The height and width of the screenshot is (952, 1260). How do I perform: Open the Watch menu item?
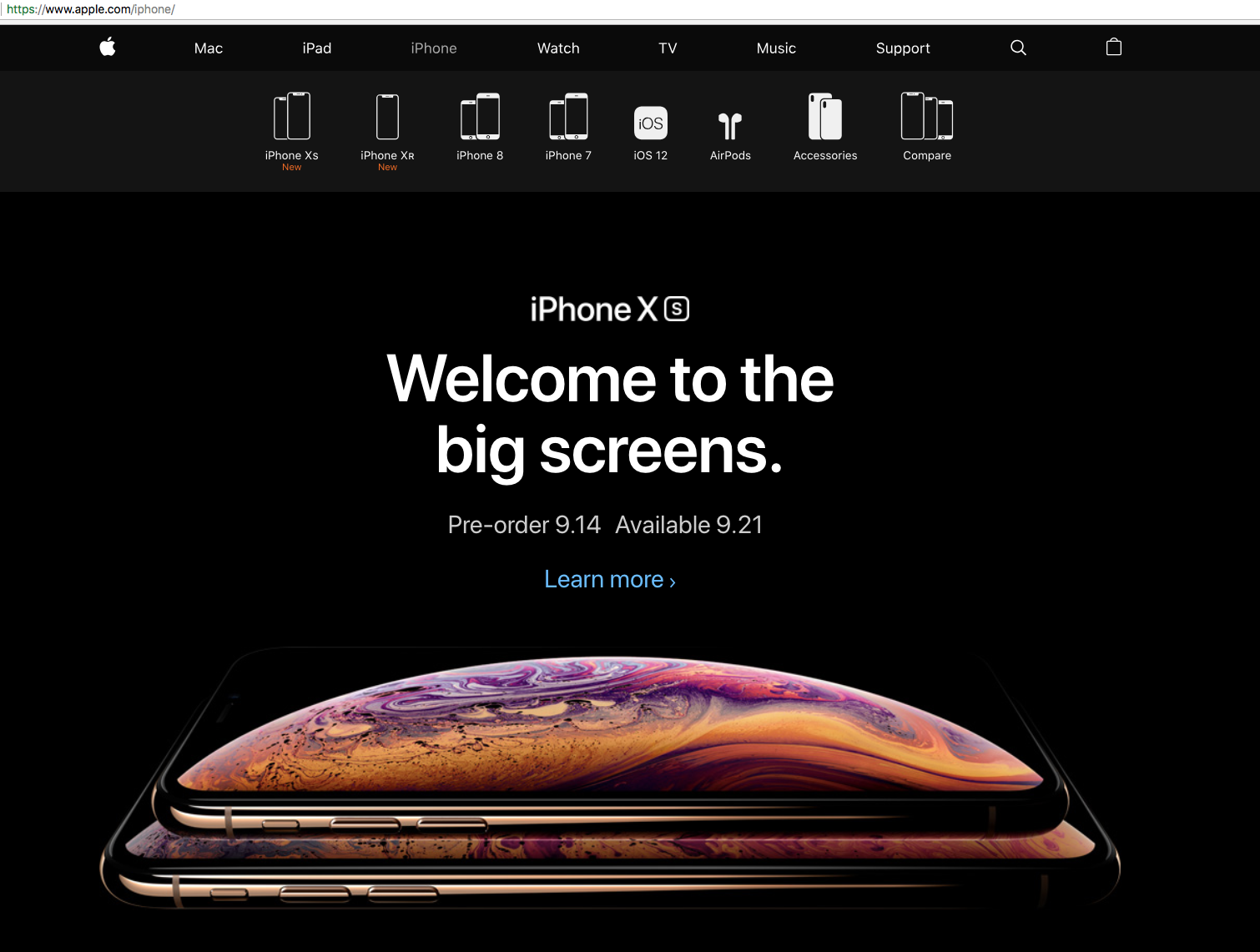(558, 48)
